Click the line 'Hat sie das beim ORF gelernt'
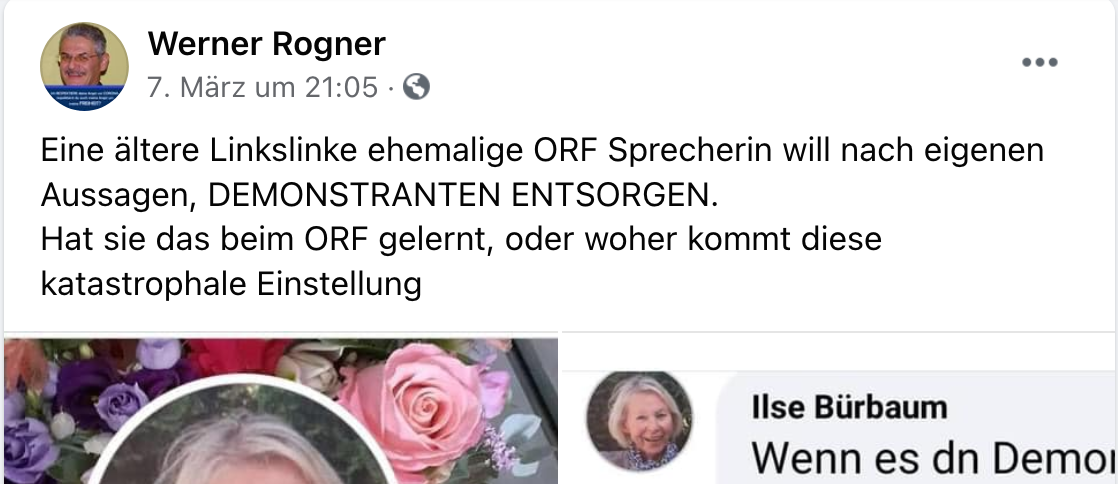 267,240
